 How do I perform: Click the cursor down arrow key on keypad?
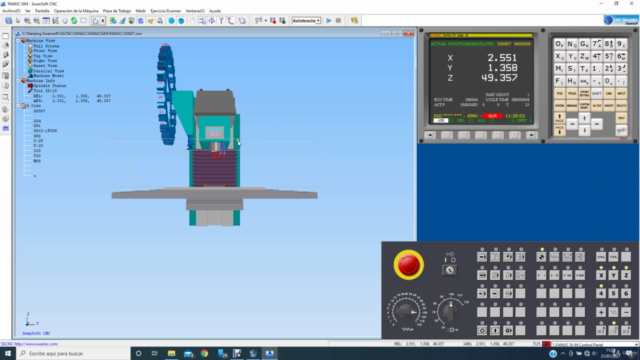point(584,130)
